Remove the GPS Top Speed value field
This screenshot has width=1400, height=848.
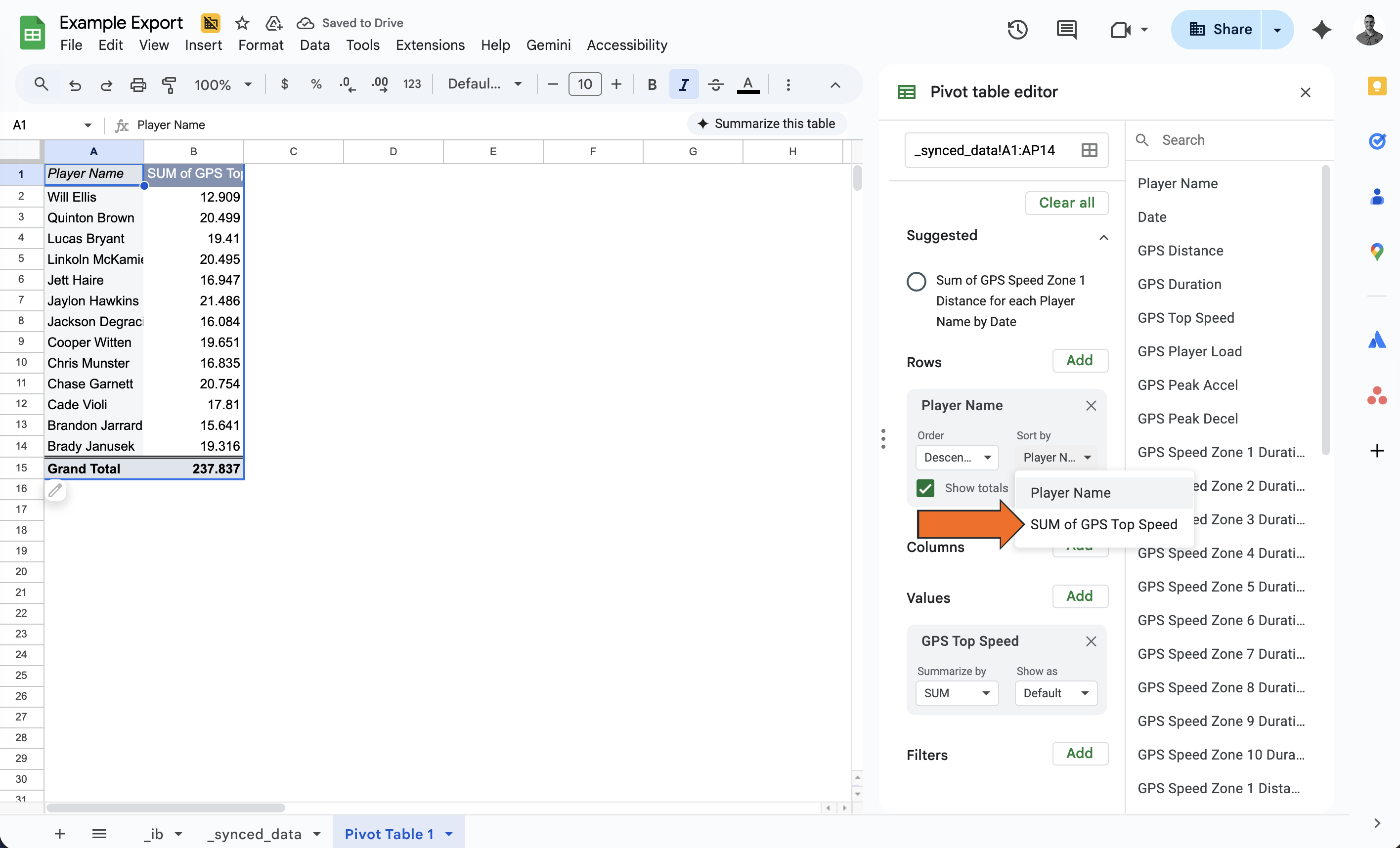pos(1091,641)
